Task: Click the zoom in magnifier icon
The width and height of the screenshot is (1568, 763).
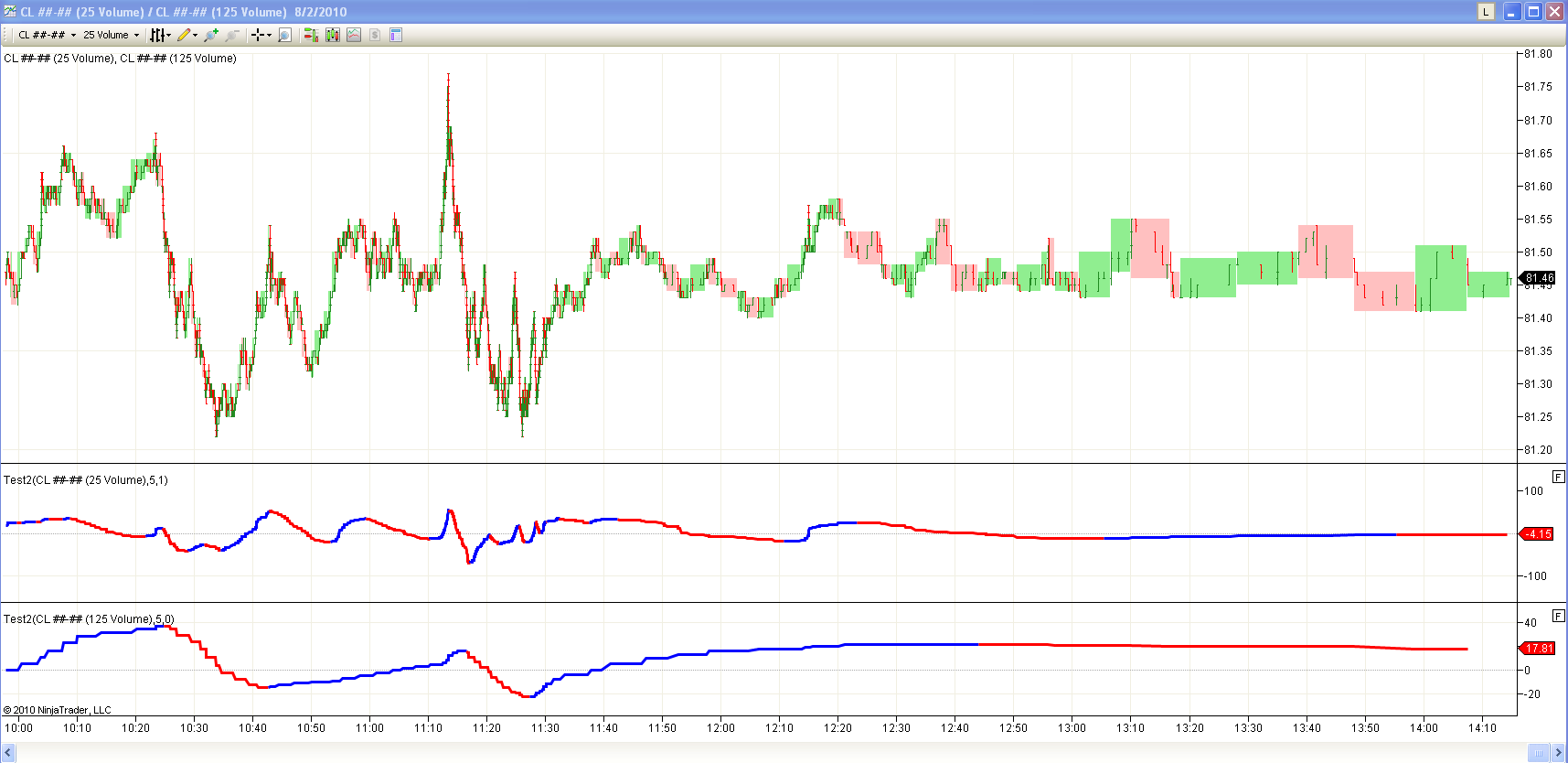Action: tap(211, 35)
